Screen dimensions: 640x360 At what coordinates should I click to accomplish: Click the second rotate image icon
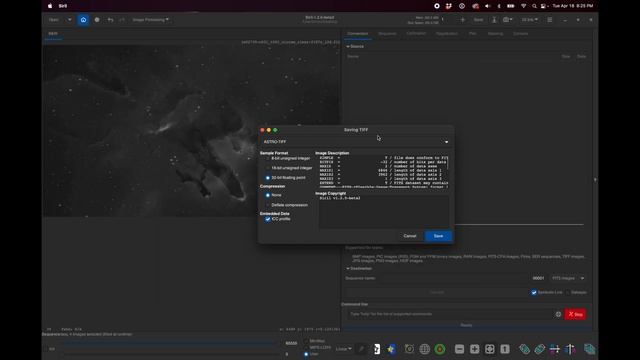click(540, 349)
